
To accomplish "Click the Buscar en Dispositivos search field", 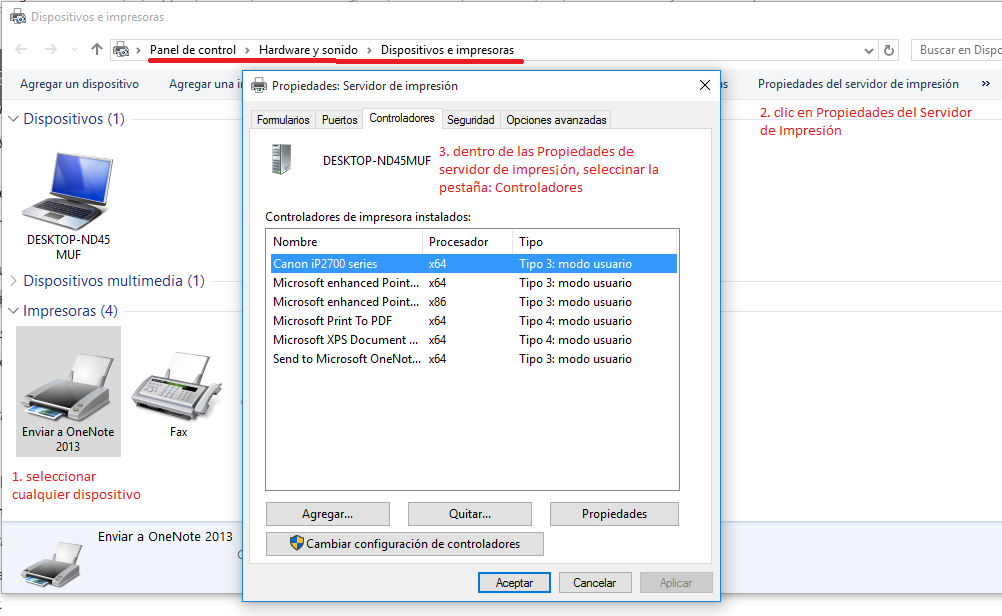I will pos(958,50).
